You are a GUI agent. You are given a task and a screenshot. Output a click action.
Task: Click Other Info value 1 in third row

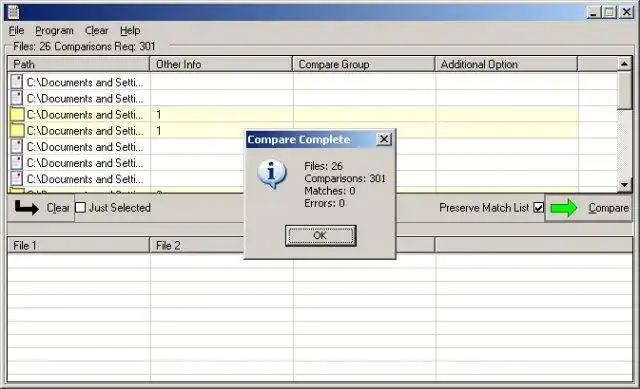coord(159,115)
